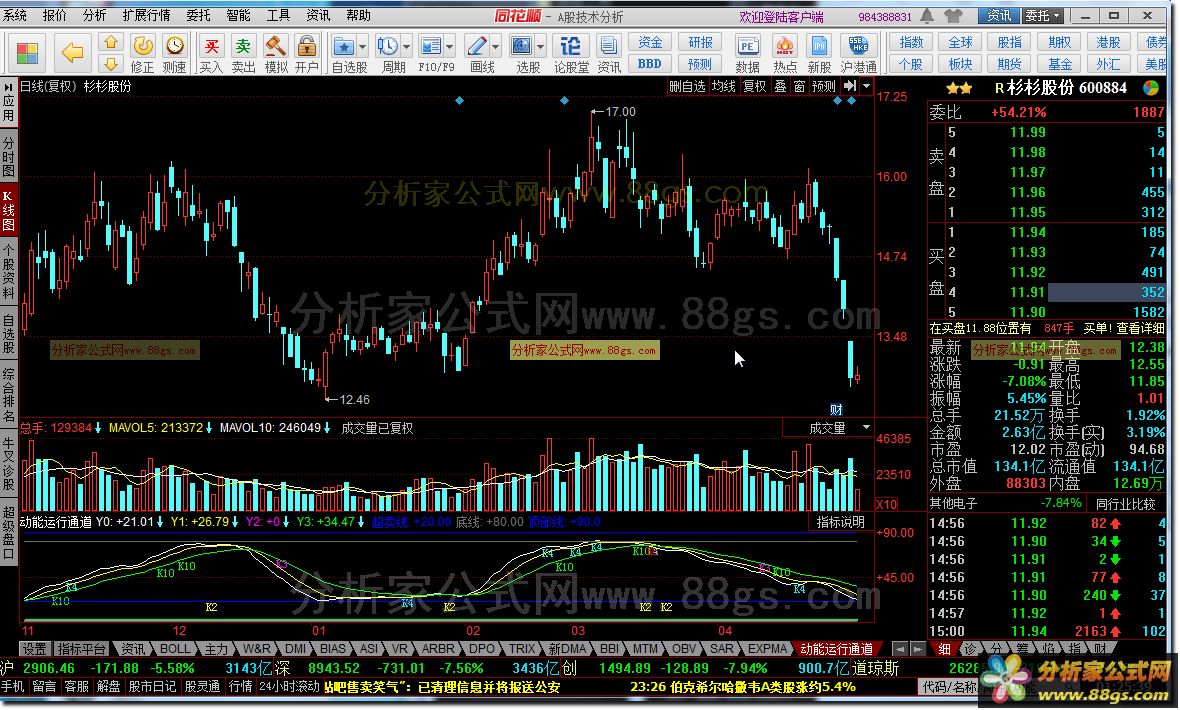Select the 画线 pencil drawing tool
Screen dimensions: 1180x710
[476, 47]
